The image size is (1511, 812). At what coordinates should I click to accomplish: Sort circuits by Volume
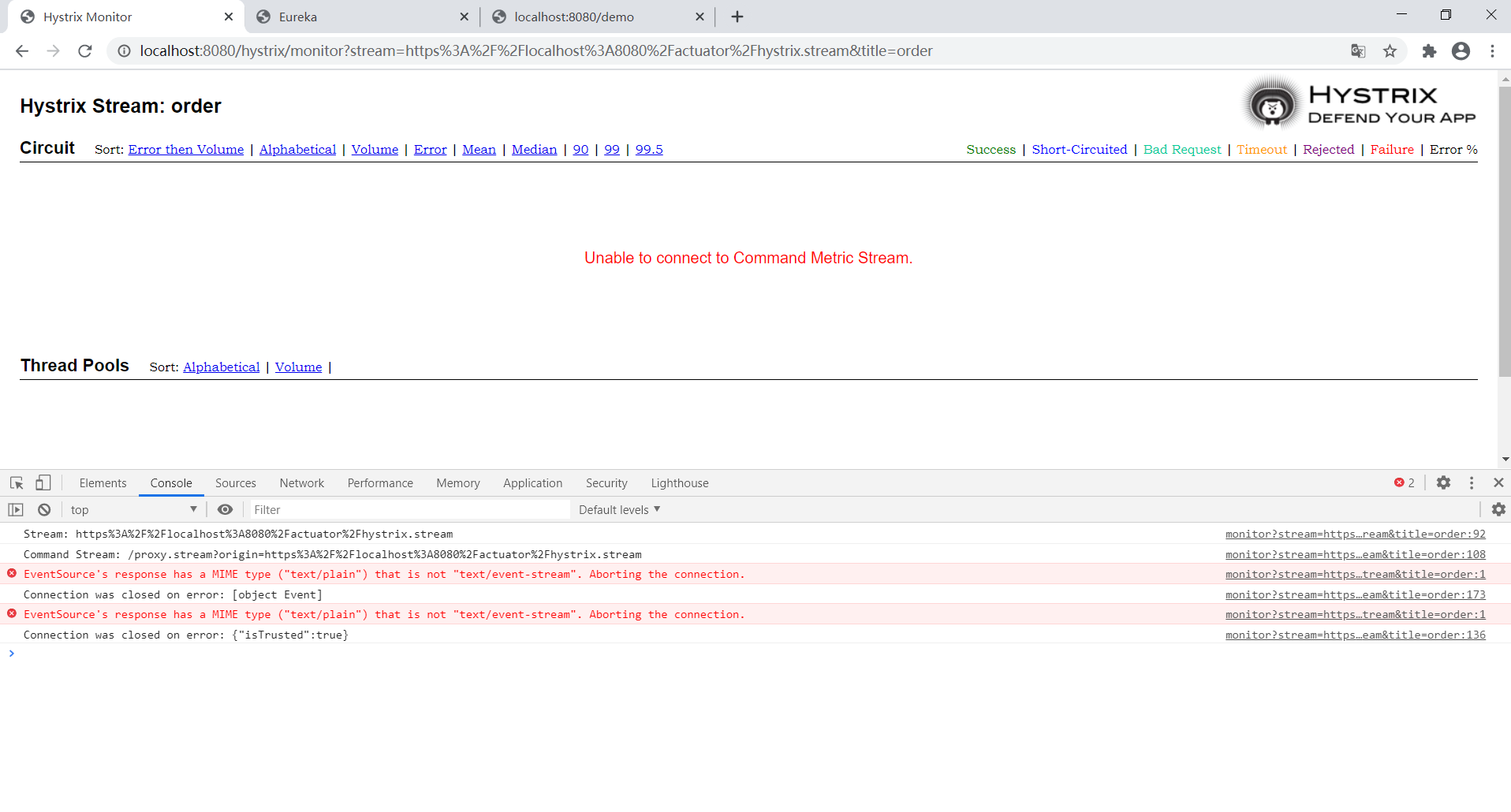tap(375, 150)
